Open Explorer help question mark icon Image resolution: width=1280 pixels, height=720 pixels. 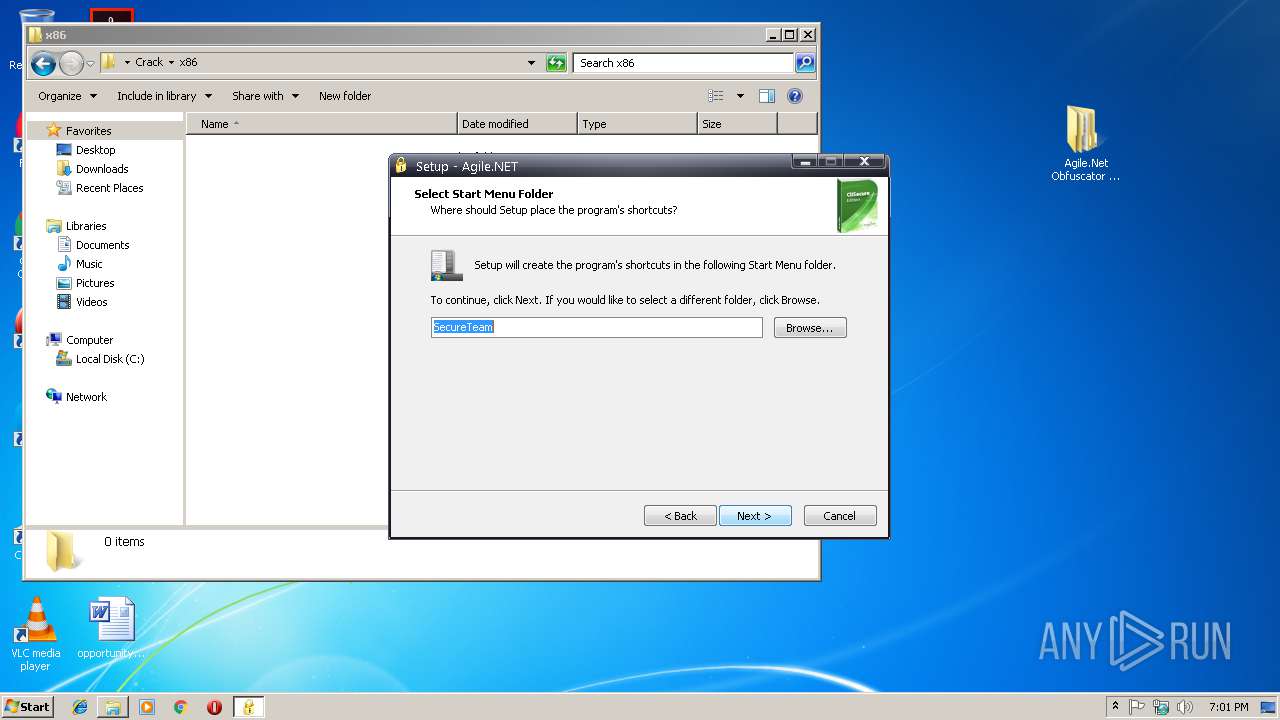tap(795, 96)
